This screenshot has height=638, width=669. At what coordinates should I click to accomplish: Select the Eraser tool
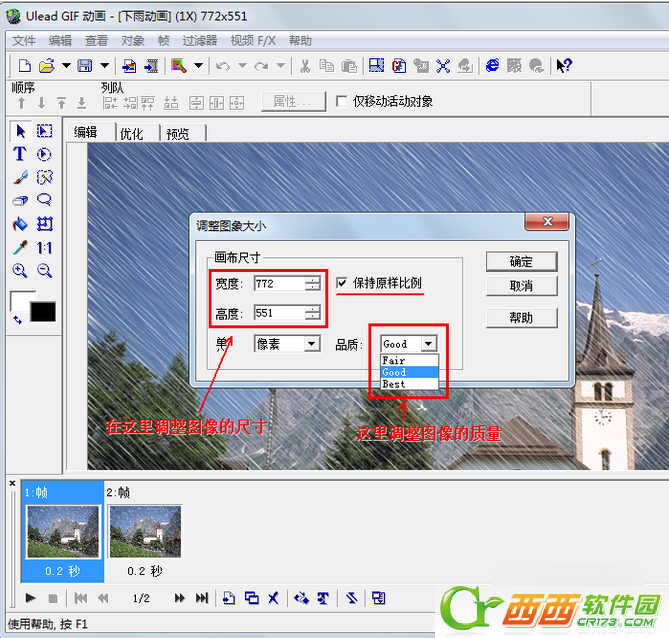[20, 200]
